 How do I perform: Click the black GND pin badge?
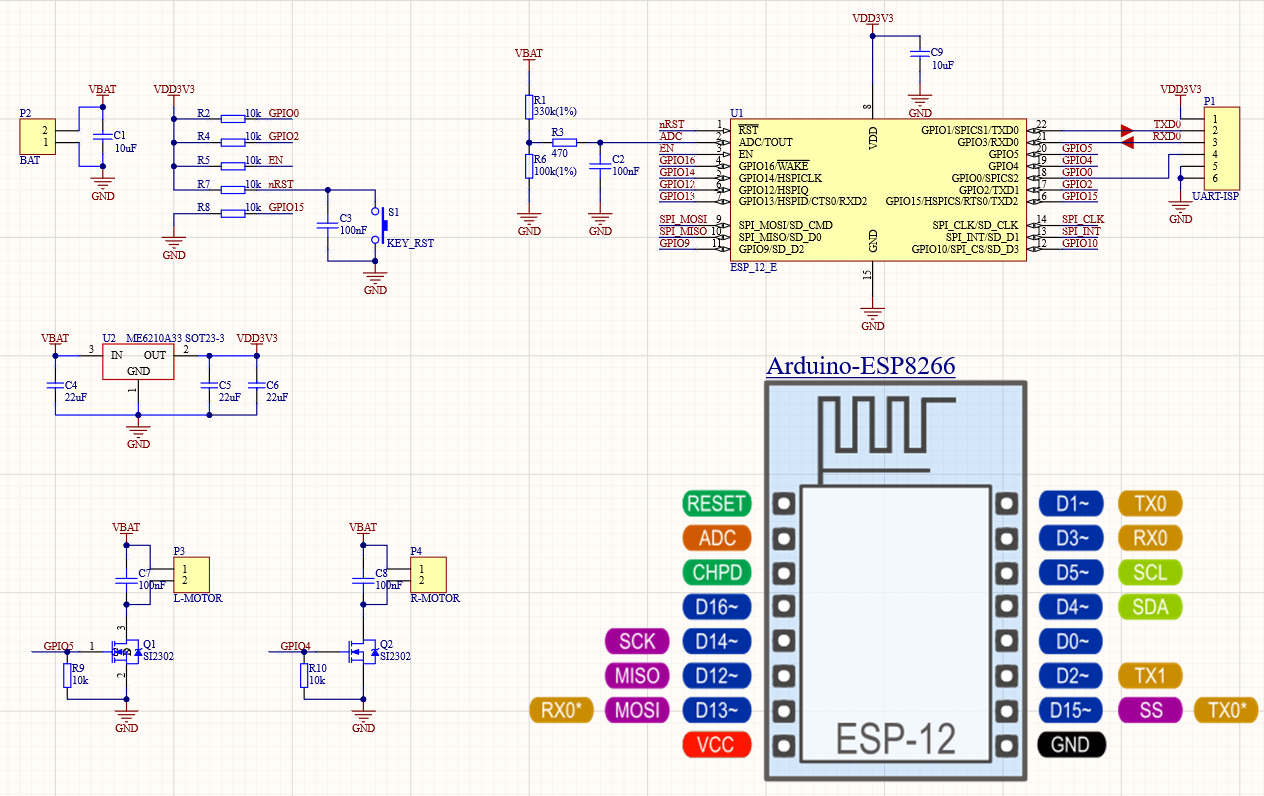(x=1071, y=744)
